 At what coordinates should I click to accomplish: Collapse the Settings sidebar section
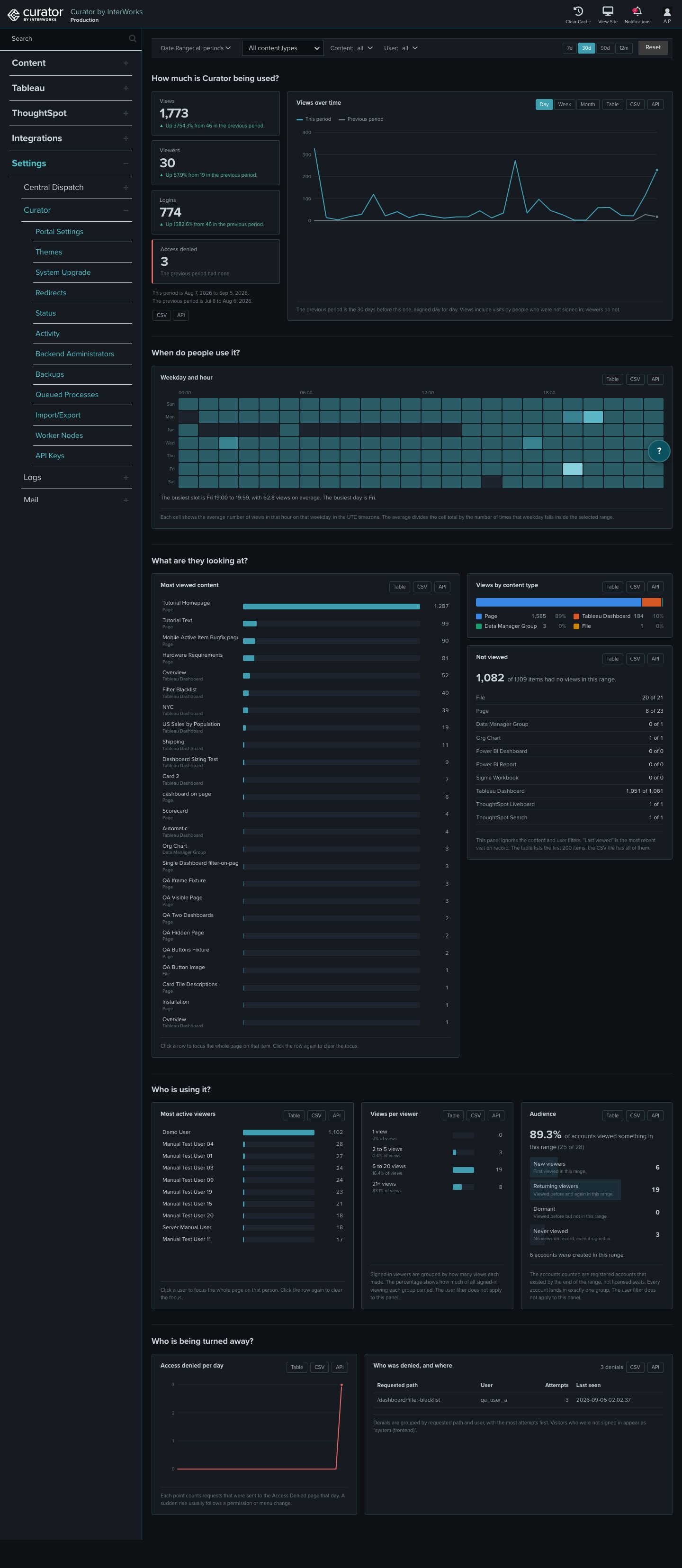71,163
